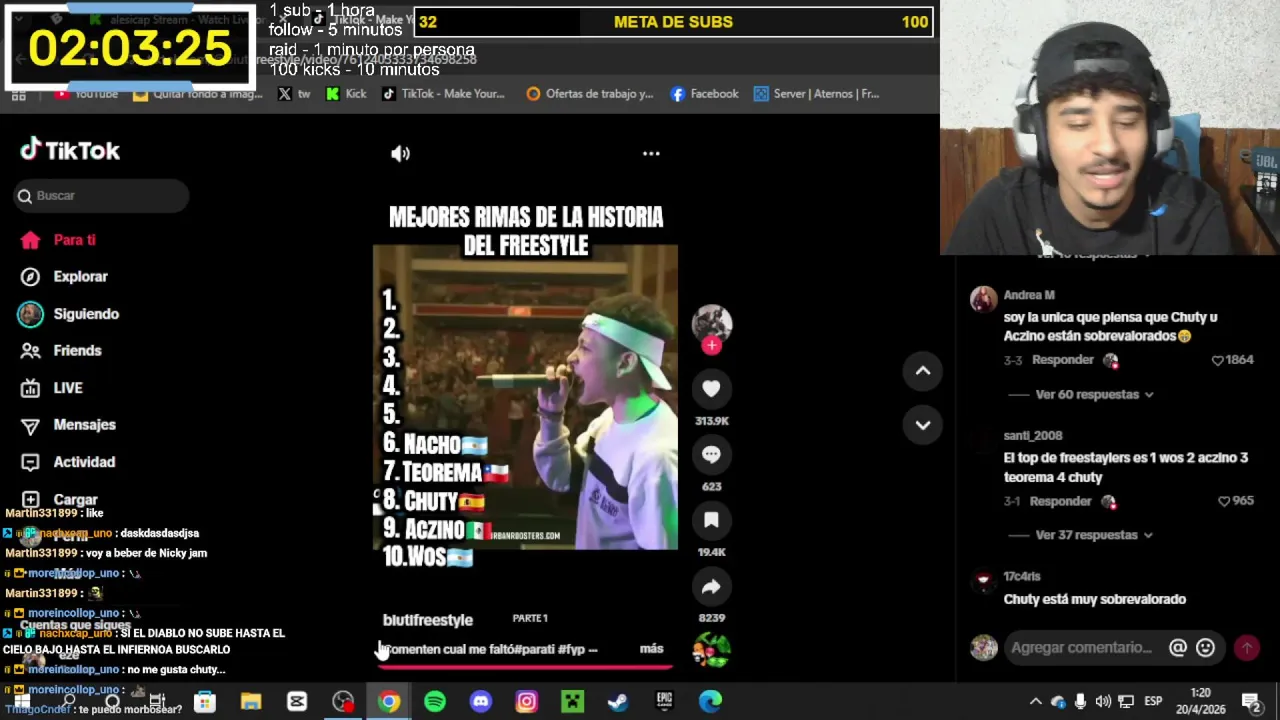The image size is (1280, 720).
Task: Open the Kick bookmark
Action: [x=346, y=94]
